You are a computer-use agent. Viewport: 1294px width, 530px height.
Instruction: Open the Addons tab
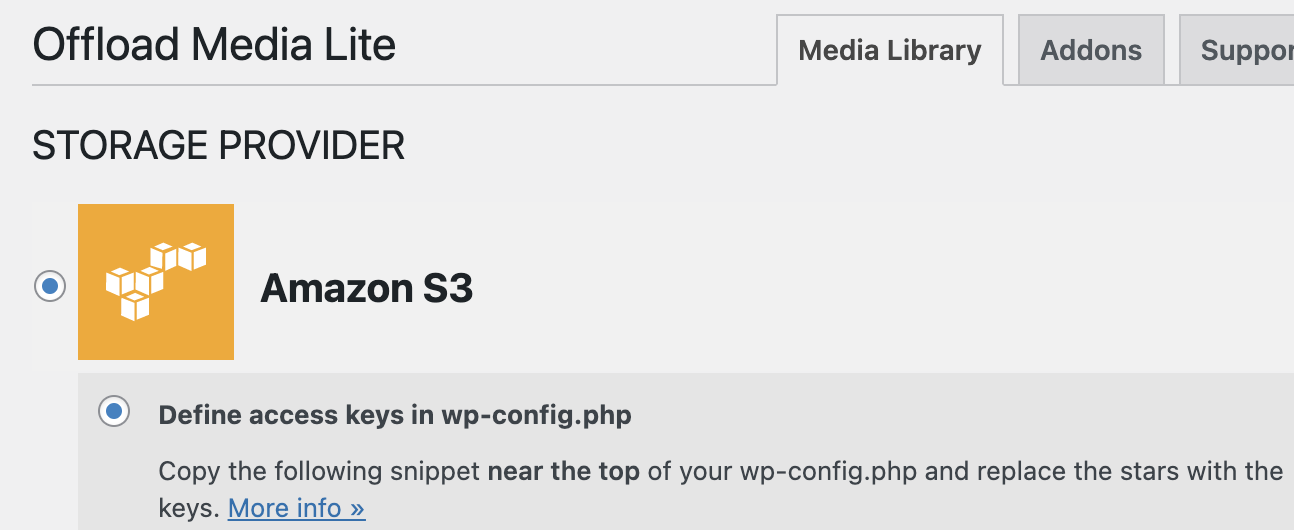click(x=1090, y=50)
